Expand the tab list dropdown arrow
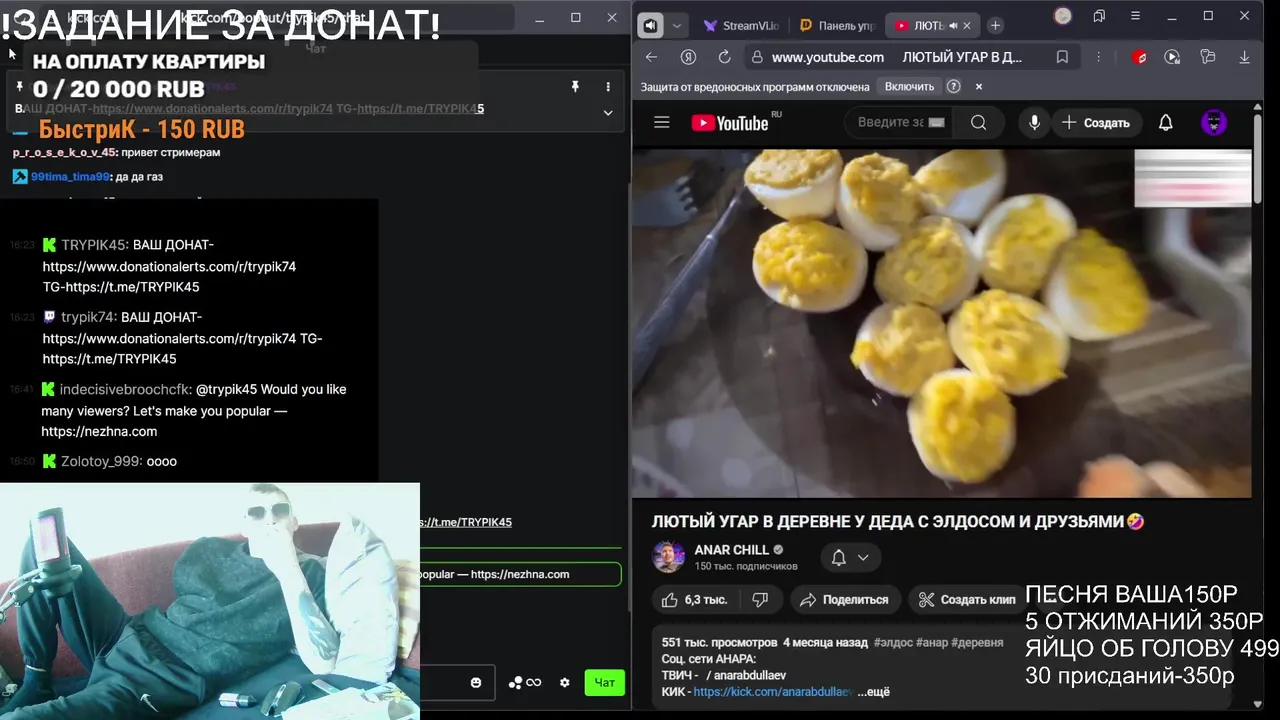The width and height of the screenshot is (1280, 720). [677, 26]
